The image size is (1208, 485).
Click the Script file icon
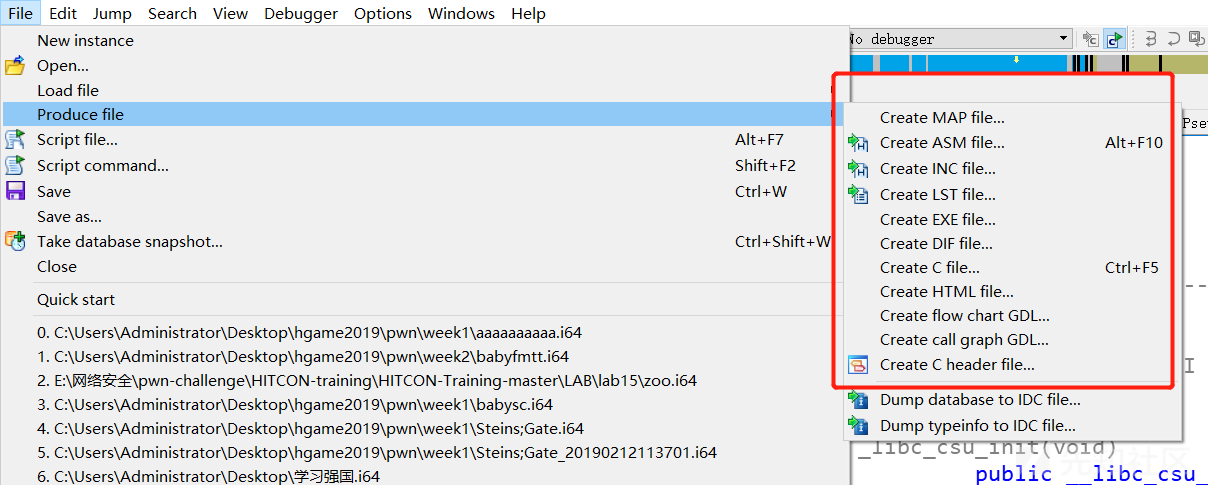[x=15, y=140]
